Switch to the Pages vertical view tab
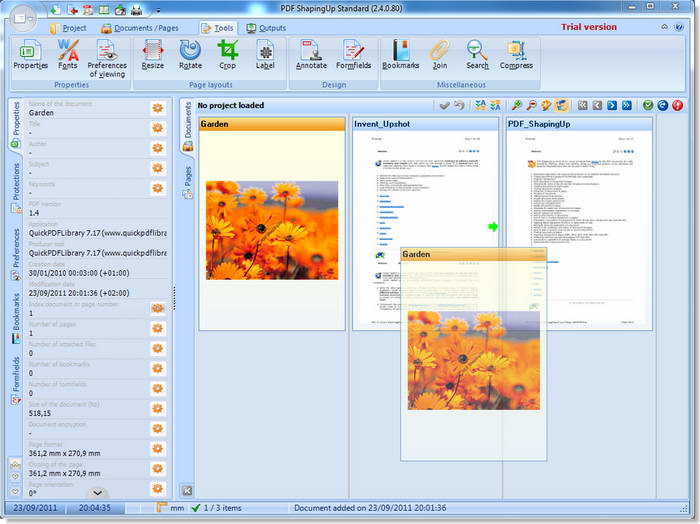The image size is (700, 524). coord(188,182)
